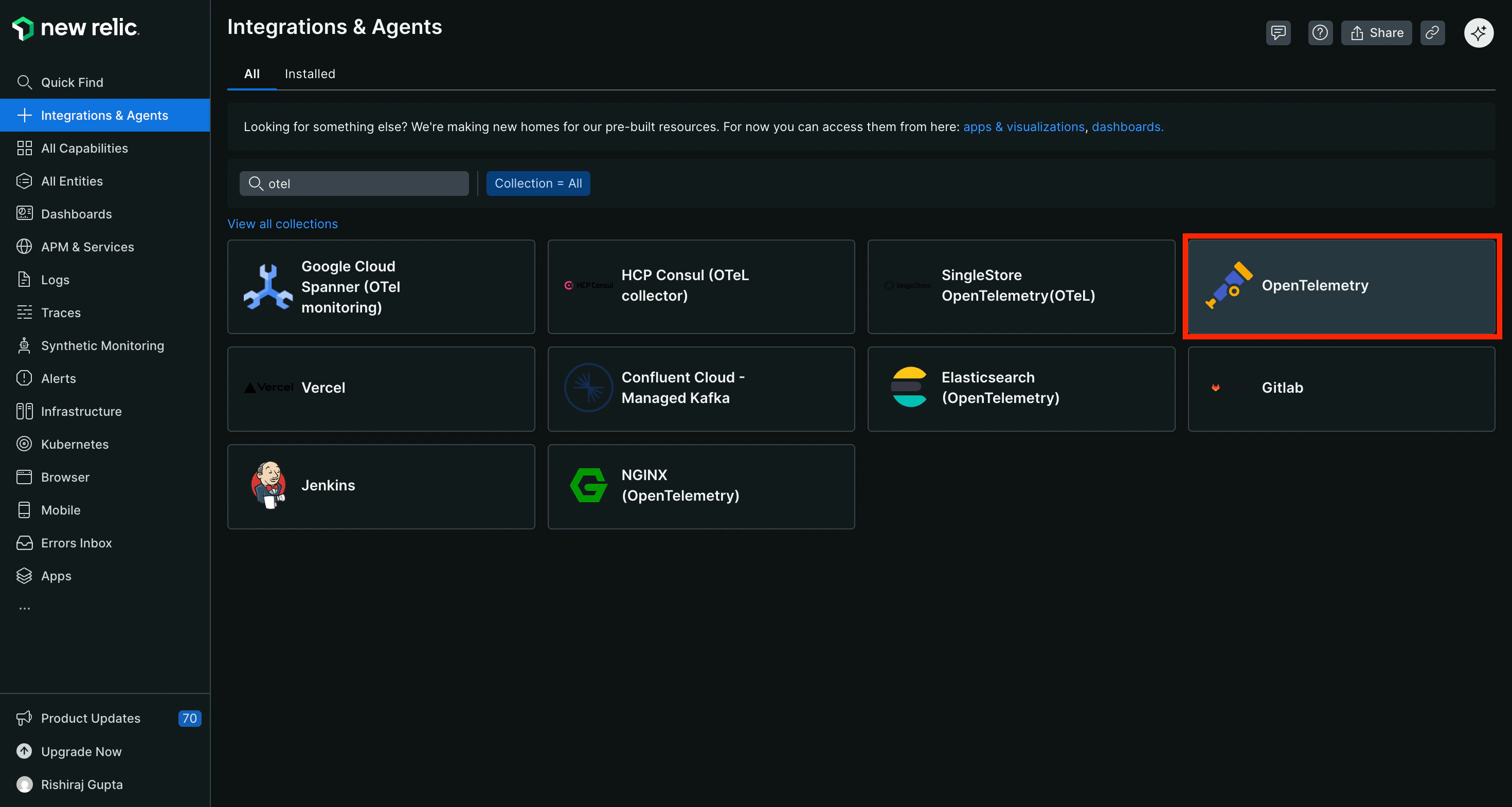This screenshot has height=807, width=1512.
Task: Open APM & Services globe icon
Action: click(x=24, y=246)
